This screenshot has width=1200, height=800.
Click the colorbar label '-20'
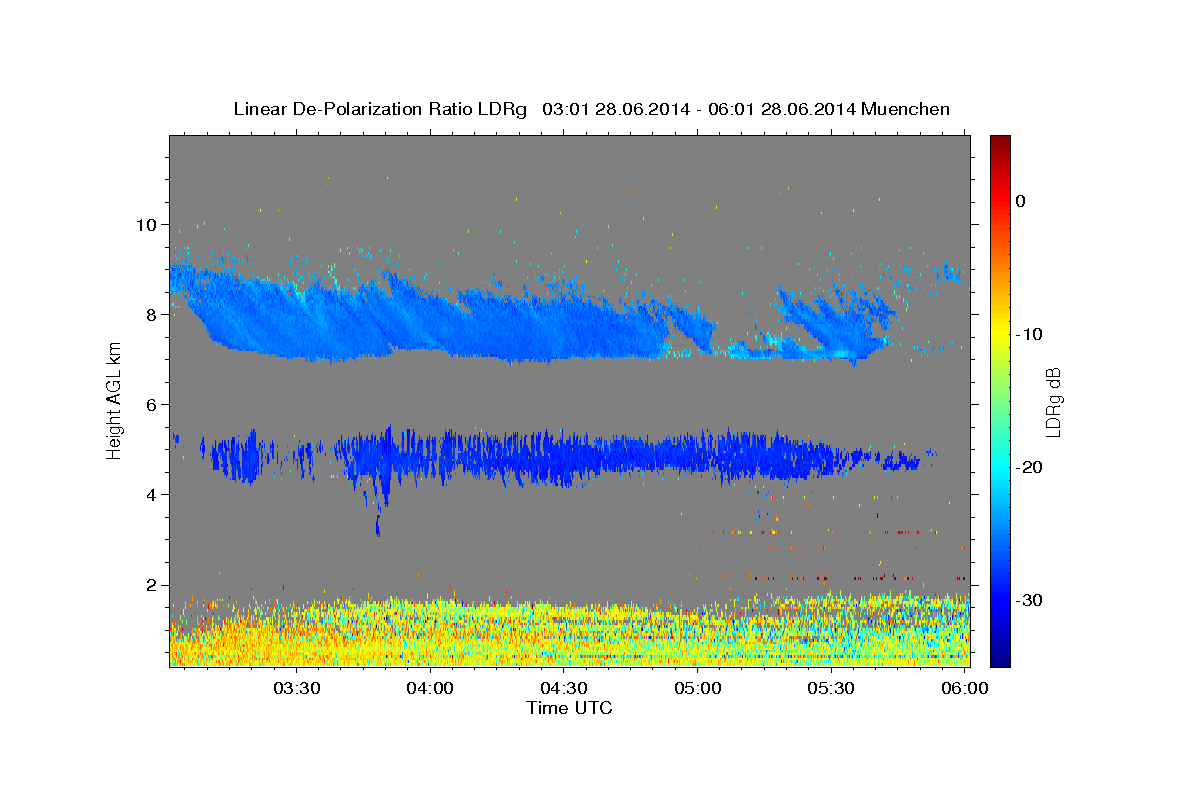pos(1029,467)
